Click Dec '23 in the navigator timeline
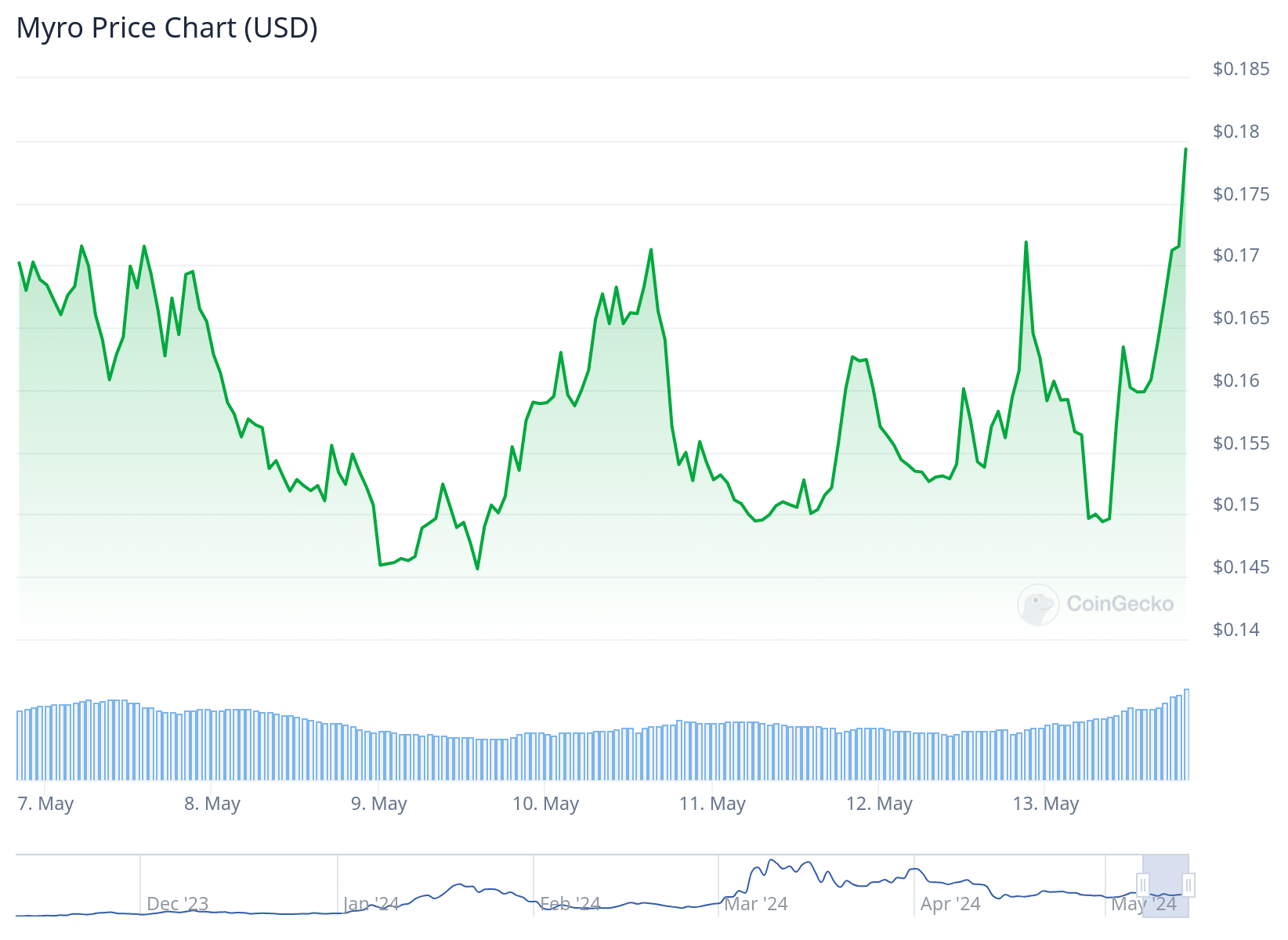This screenshot has height=940, width=1288. [x=178, y=904]
